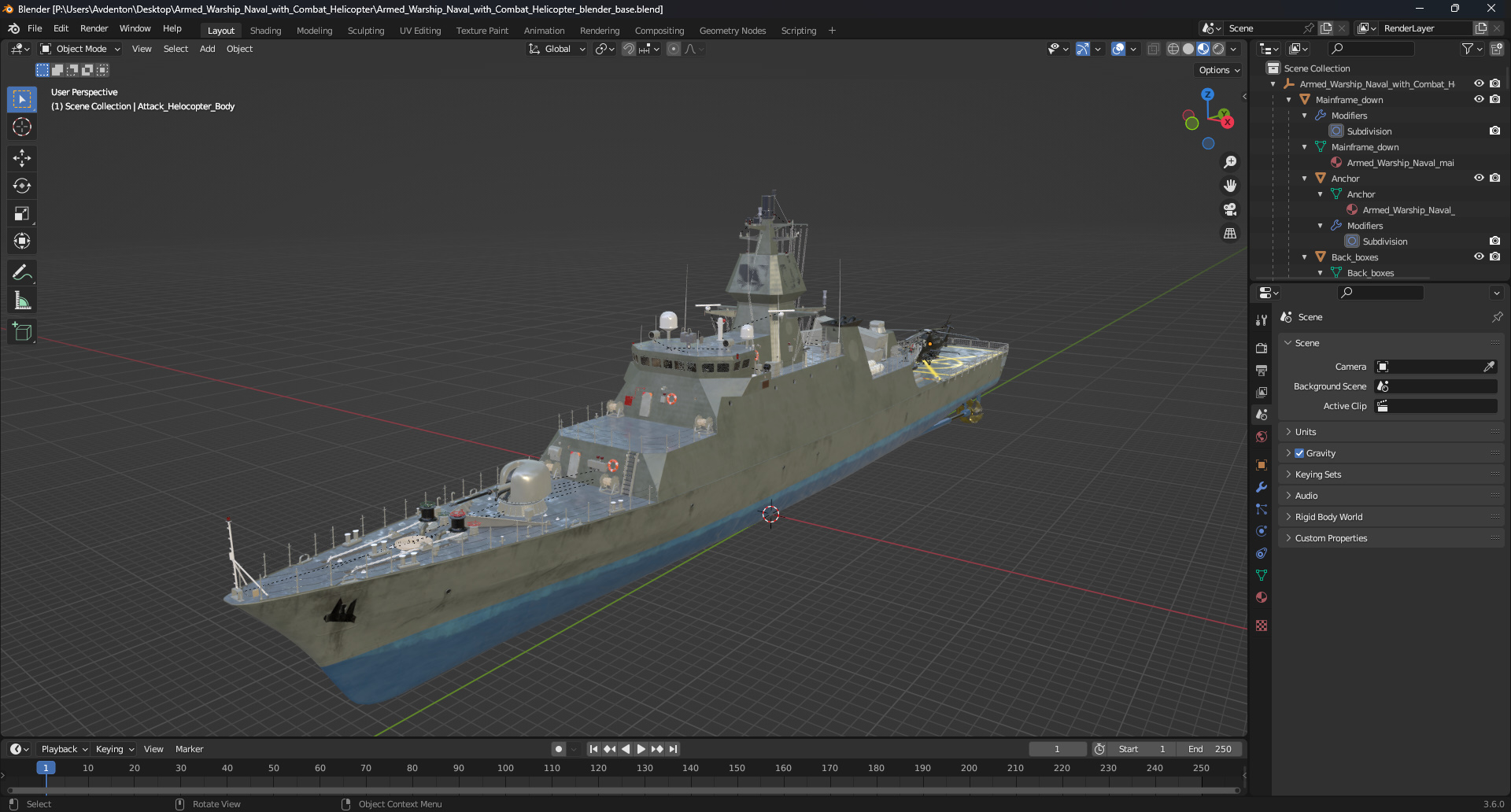Switch to the Geometry Nodes workspace tab
Viewport: 1511px width, 812px height.
click(x=733, y=31)
